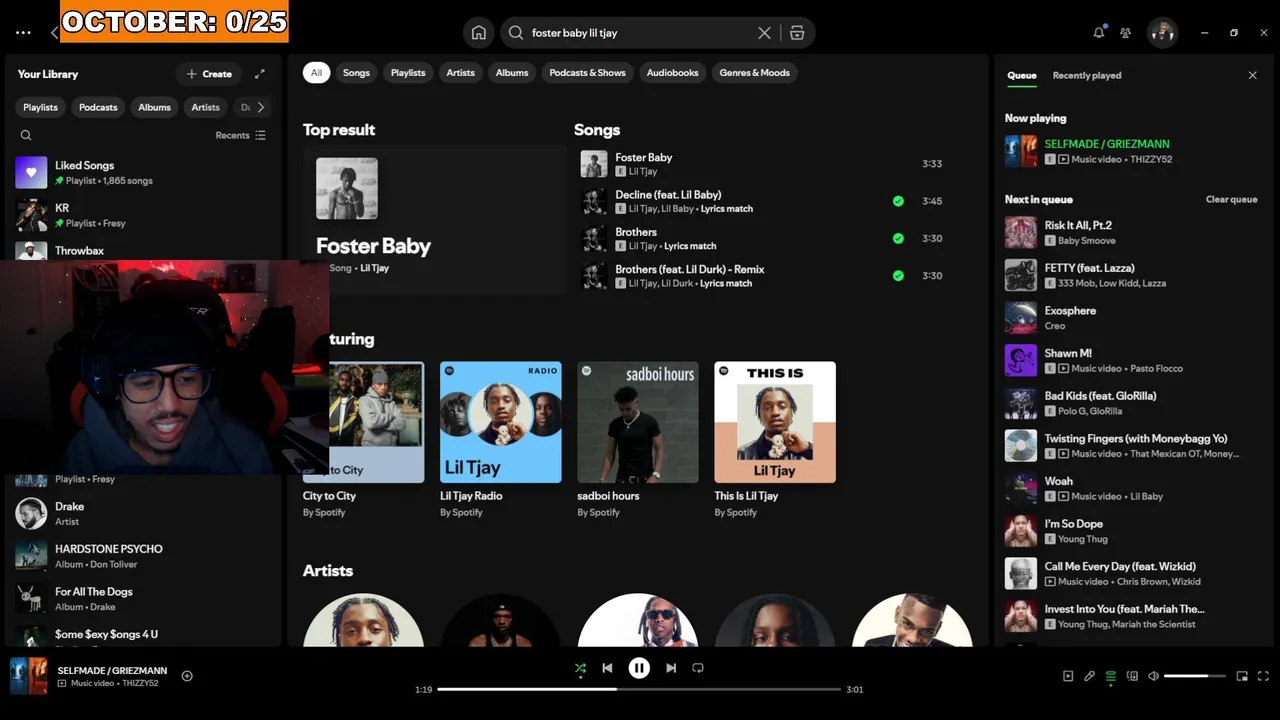The width and height of the screenshot is (1280, 720).
Task: Remove Decline (feat. Lil Baby) from Liked Songs
Action: coord(898,201)
